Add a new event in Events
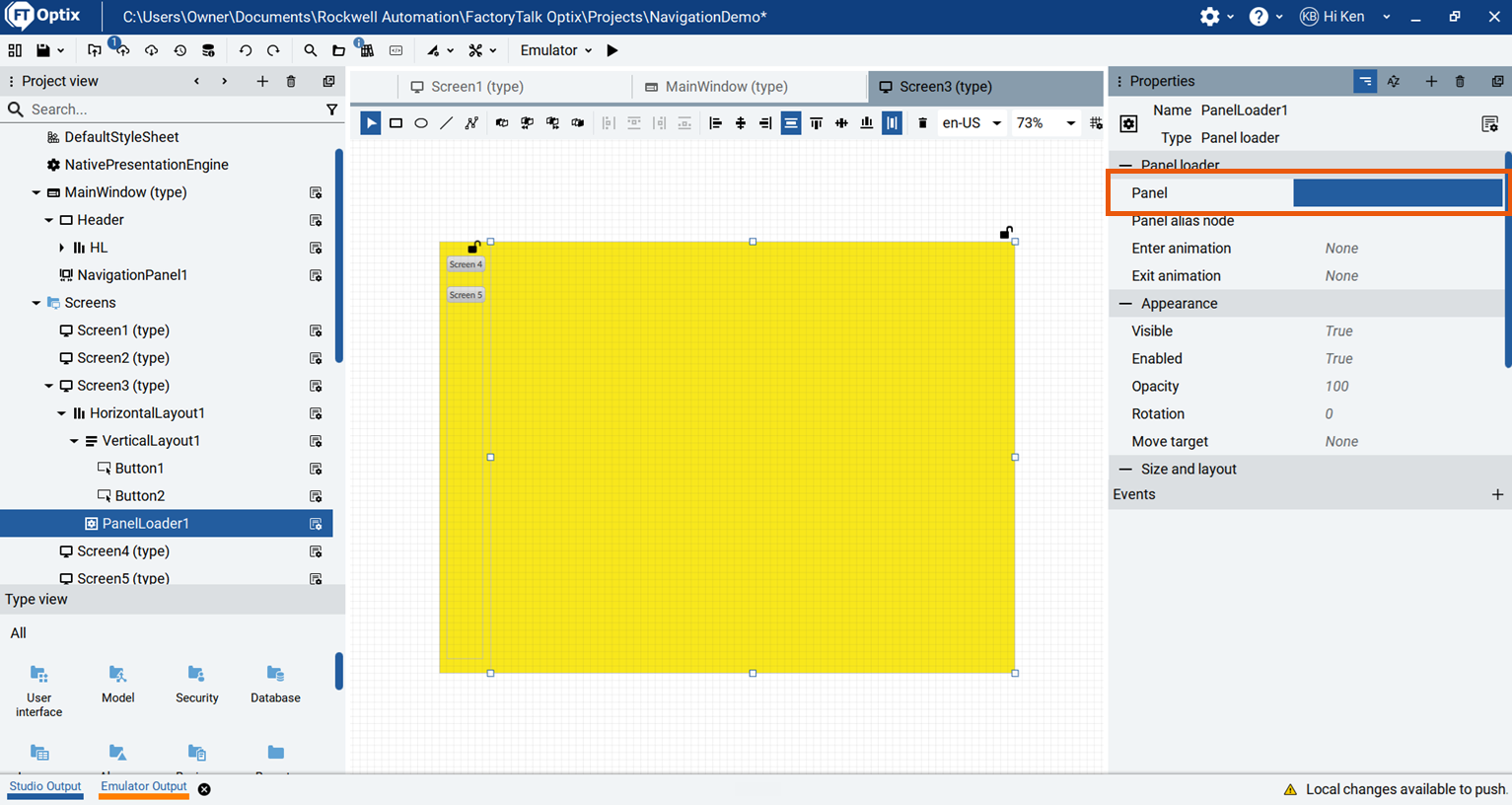This screenshot has height=805, width=1512. (x=1497, y=495)
